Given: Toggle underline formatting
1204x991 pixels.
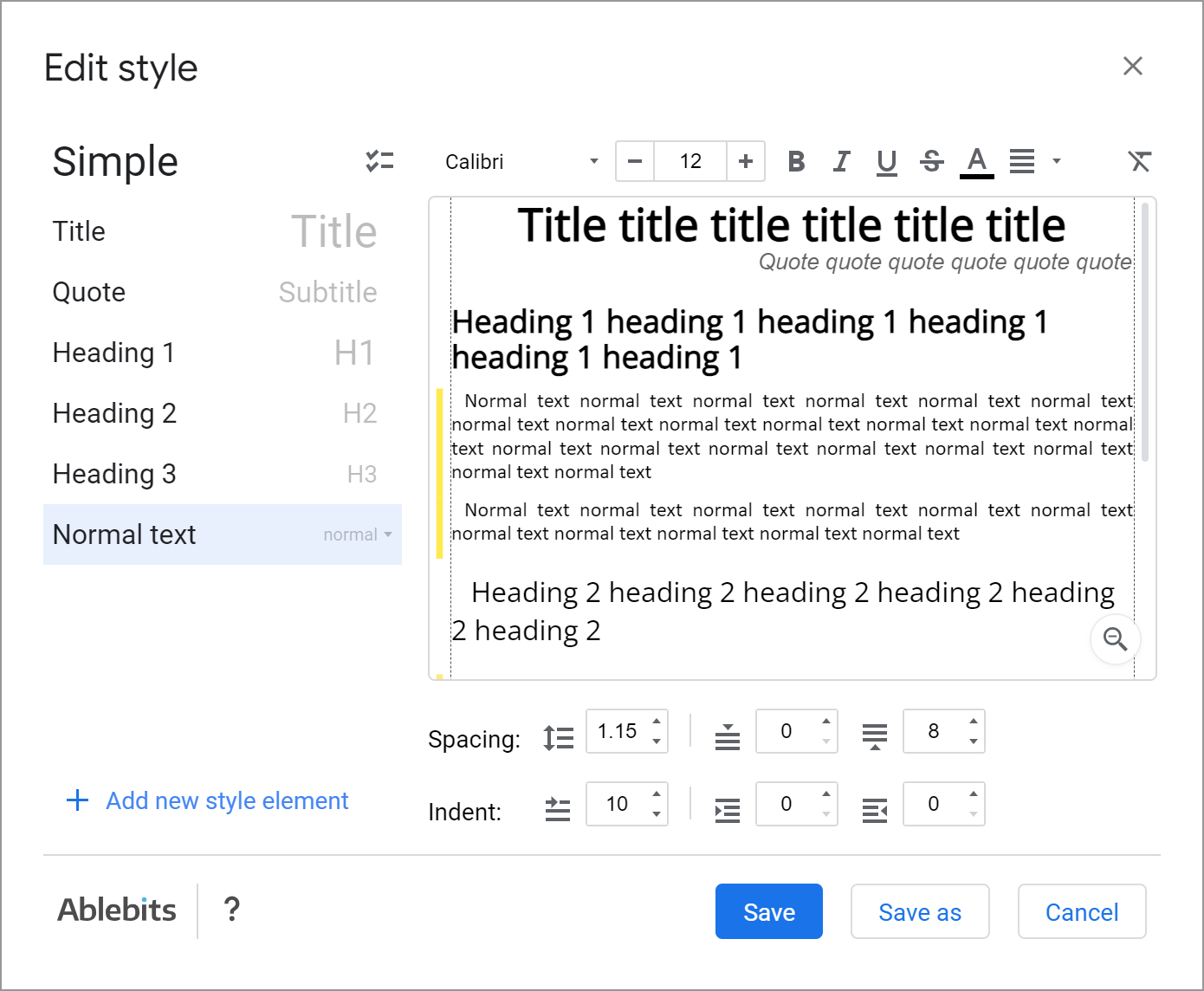Looking at the screenshot, I should pos(886,161).
